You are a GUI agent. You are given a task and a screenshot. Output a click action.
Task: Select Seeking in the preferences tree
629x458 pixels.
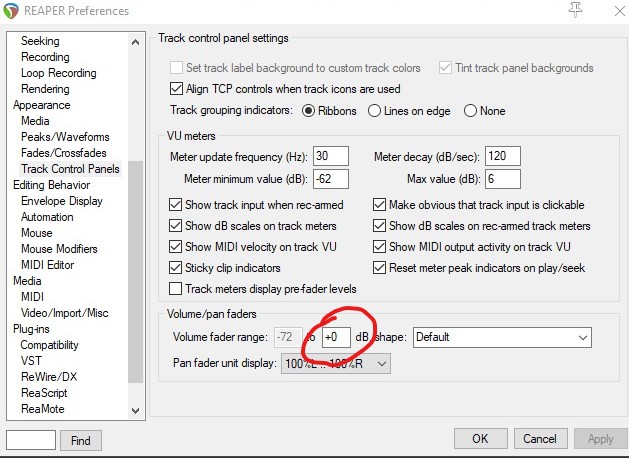(x=40, y=41)
